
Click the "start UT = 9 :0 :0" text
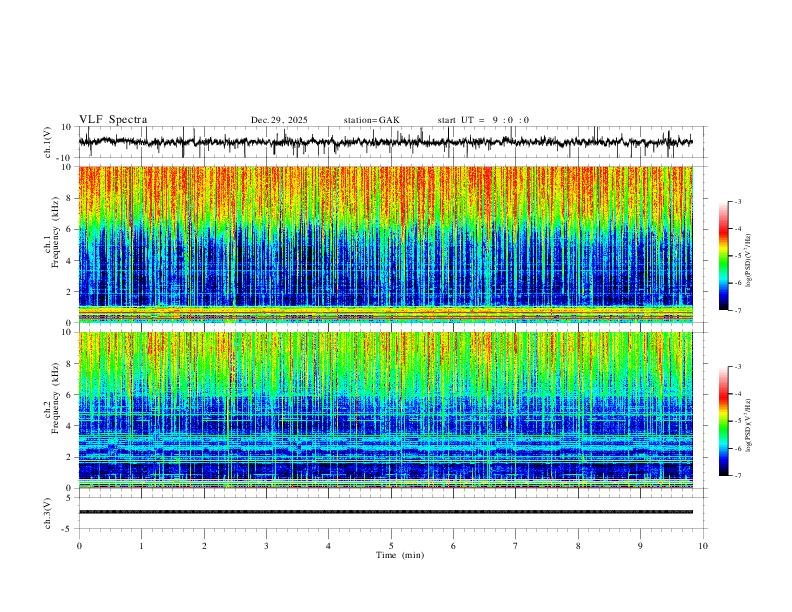(483, 120)
